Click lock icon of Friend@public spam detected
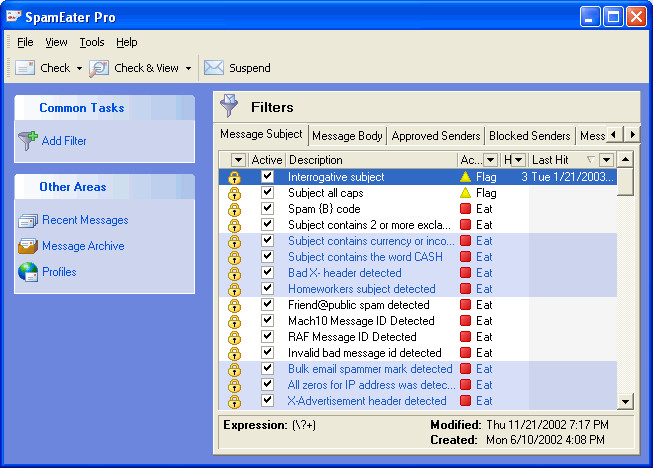The image size is (653, 468). click(234, 305)
